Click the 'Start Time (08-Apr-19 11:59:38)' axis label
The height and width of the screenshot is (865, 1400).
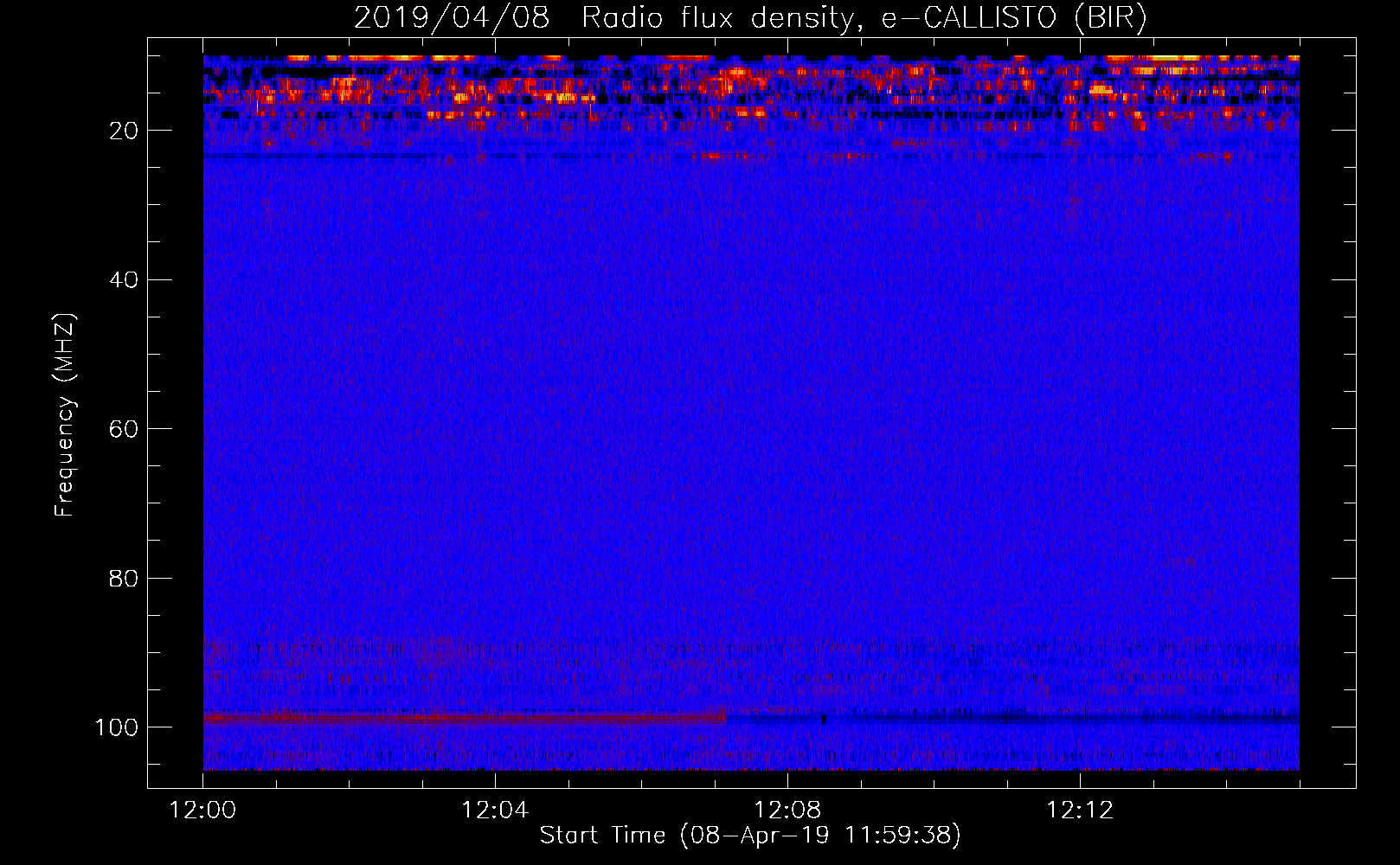pos(750,835)
